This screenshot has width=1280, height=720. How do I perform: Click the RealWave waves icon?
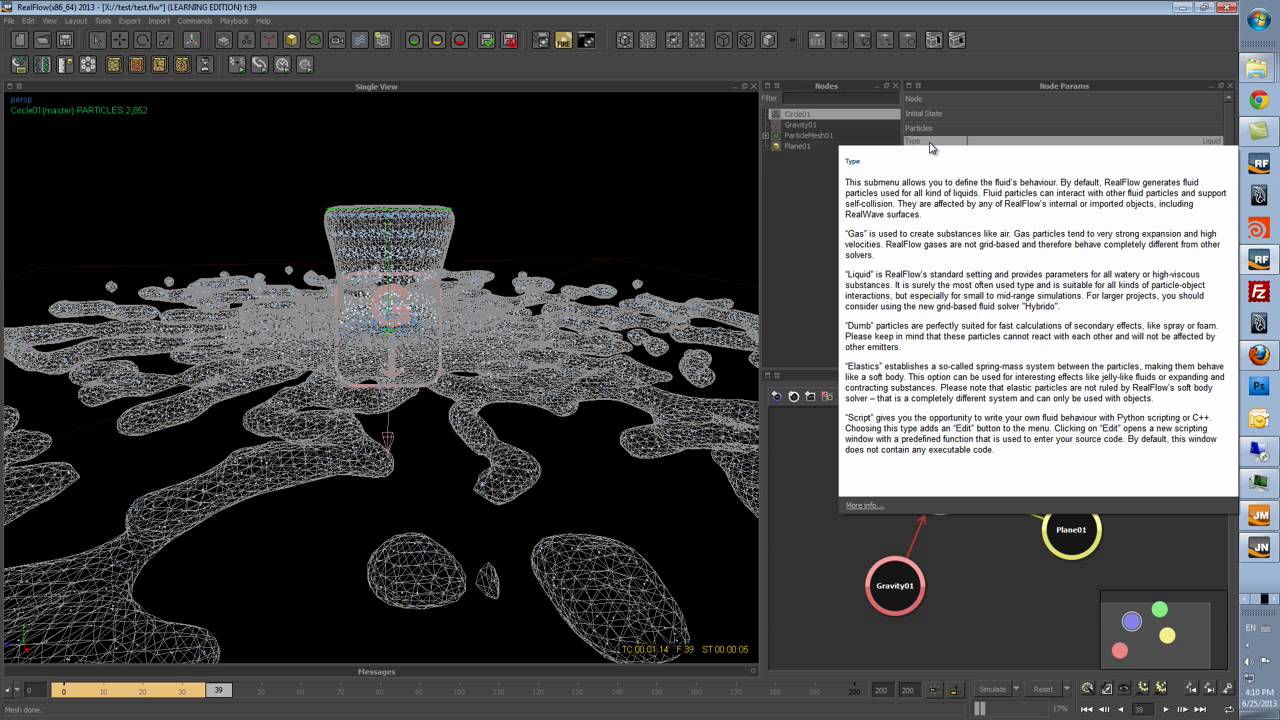359,40
